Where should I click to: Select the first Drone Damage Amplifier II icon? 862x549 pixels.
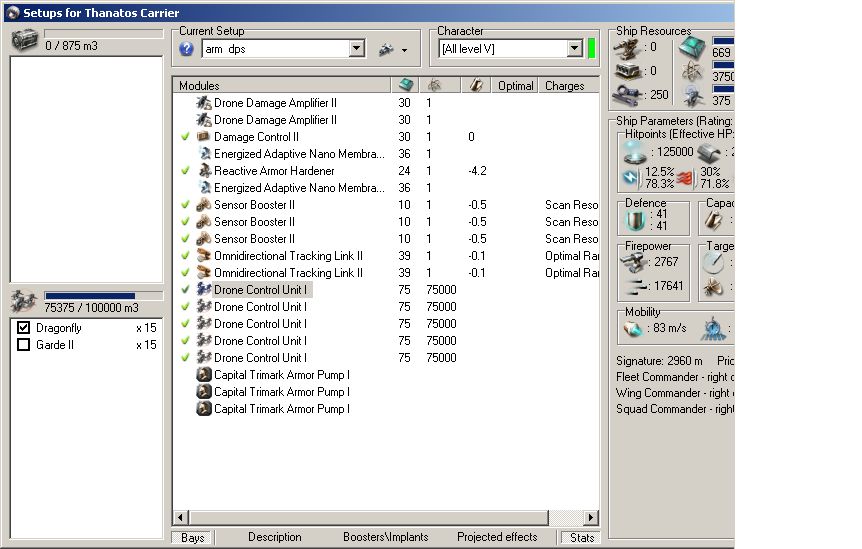[204, 103]
